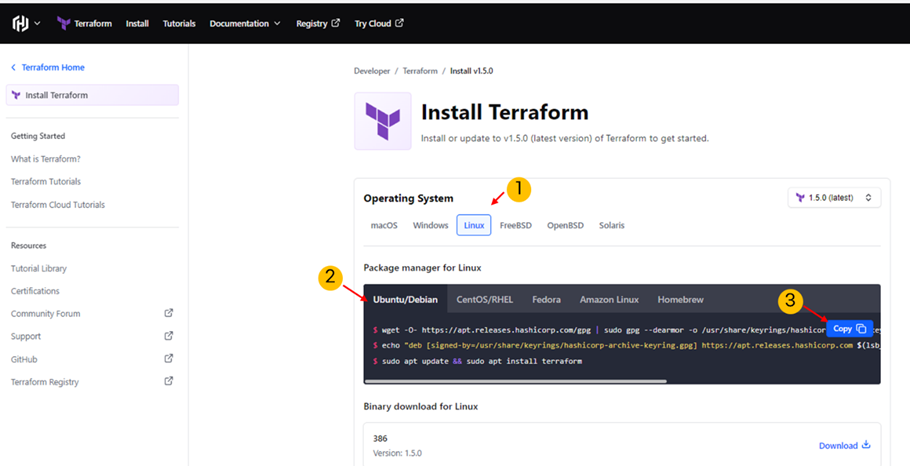Click the Terraform icon in sidebar item

pyautogui.click(x=16, y=95)
